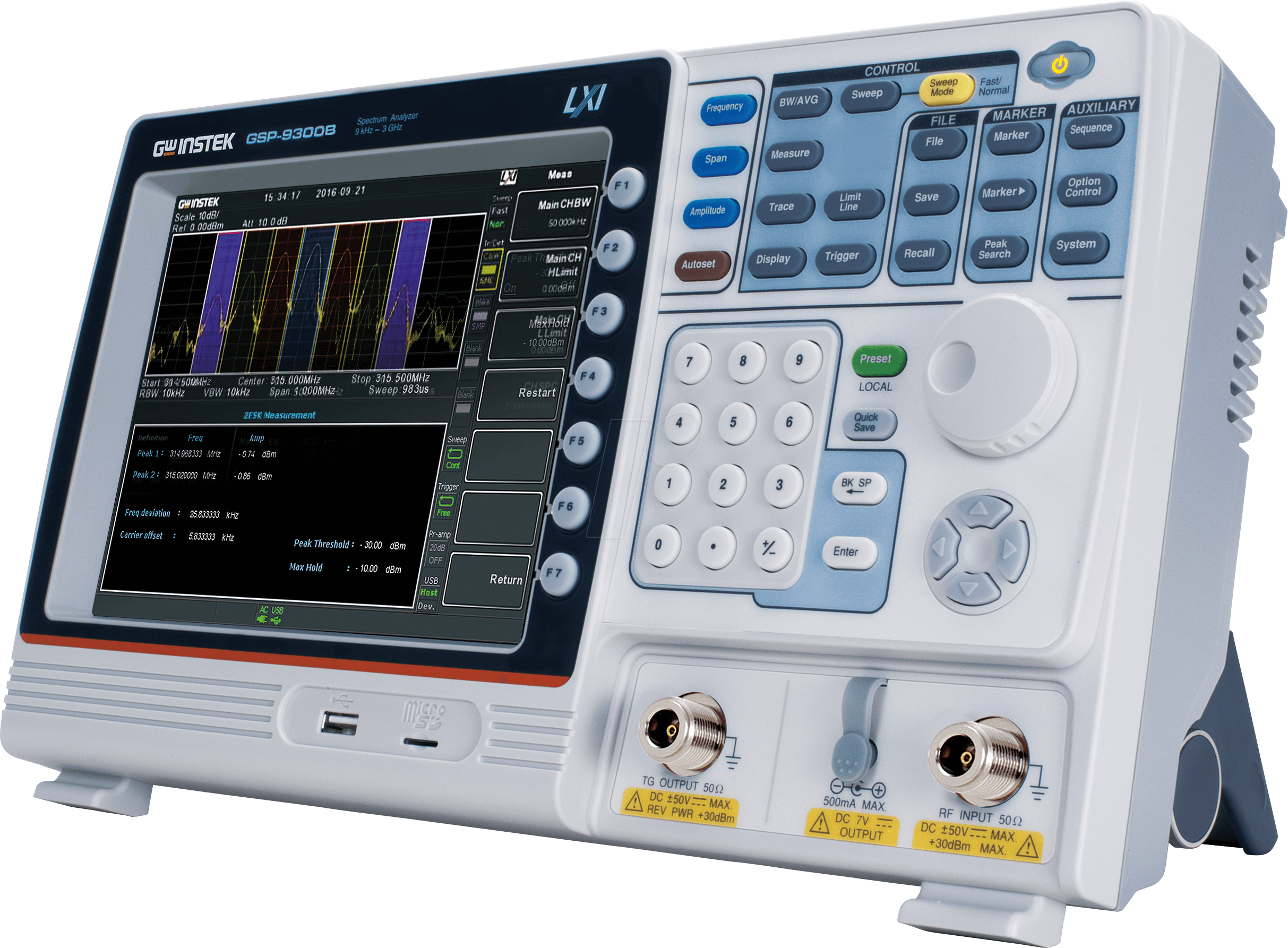Select the Frequency key
The image size is (1288, 948).
pyautogui.click(x=727, y=108)
